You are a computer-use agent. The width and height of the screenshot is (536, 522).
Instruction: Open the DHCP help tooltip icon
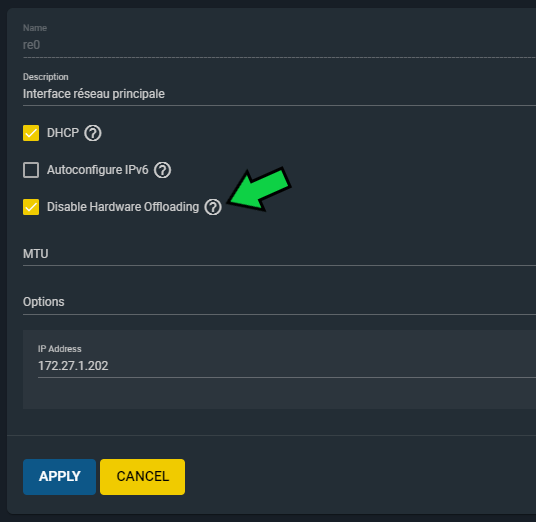click(93, 133)
